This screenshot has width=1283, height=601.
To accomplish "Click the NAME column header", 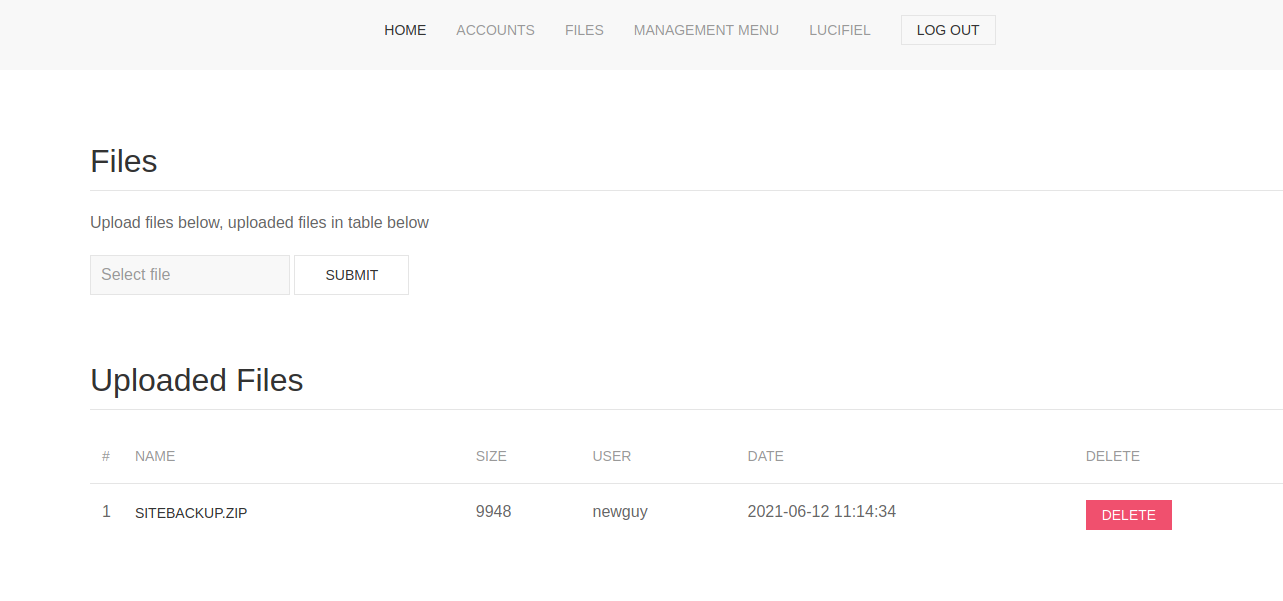I will (x=155, y=456).
